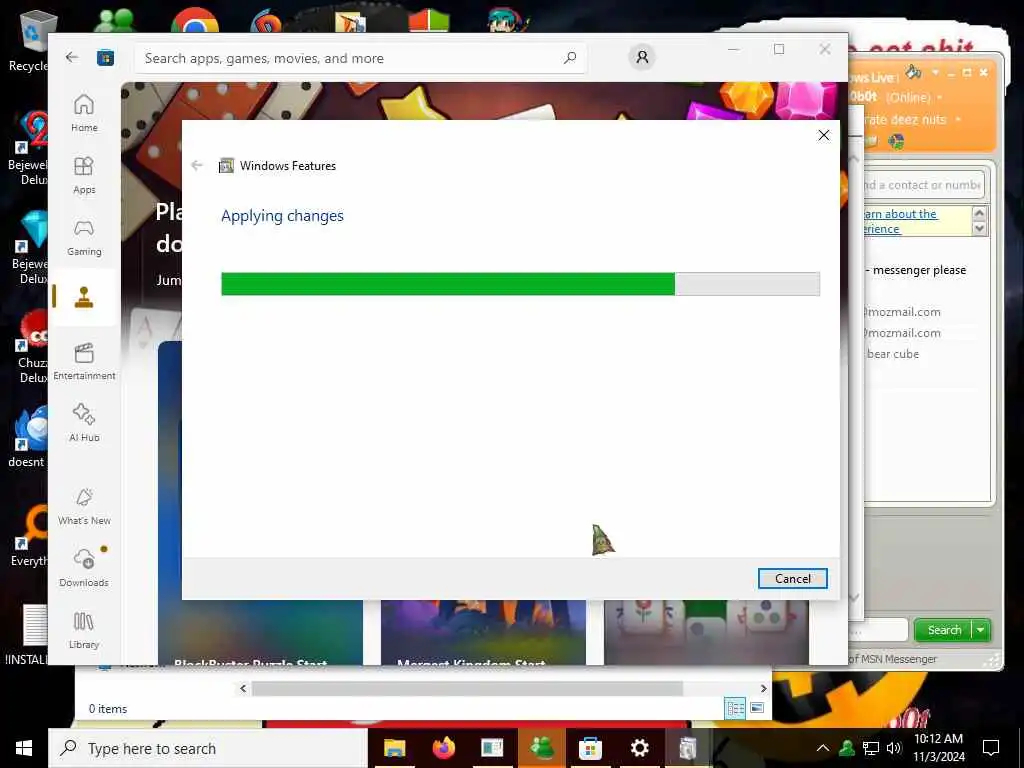Open Firefox from the taskbar
This screenshot has height=768, width=1024.
(443, 748)
